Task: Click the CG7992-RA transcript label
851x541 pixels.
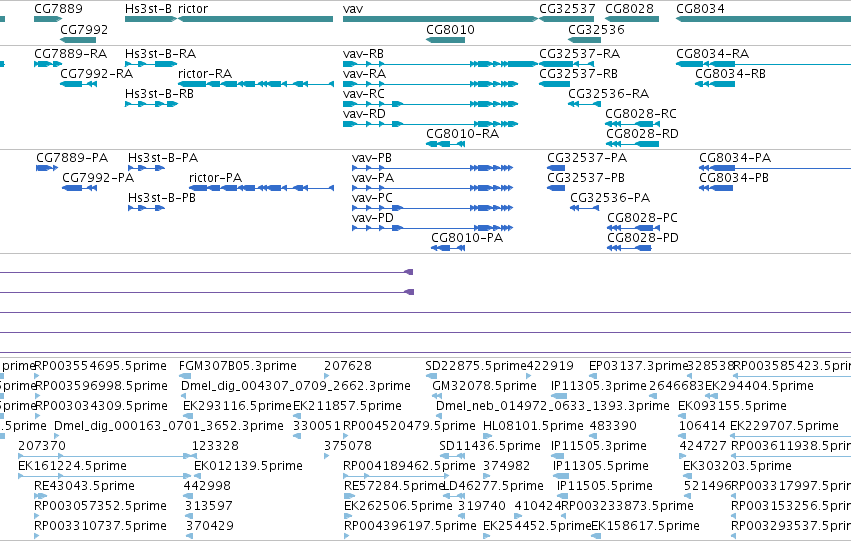Action: pos(96,73)
